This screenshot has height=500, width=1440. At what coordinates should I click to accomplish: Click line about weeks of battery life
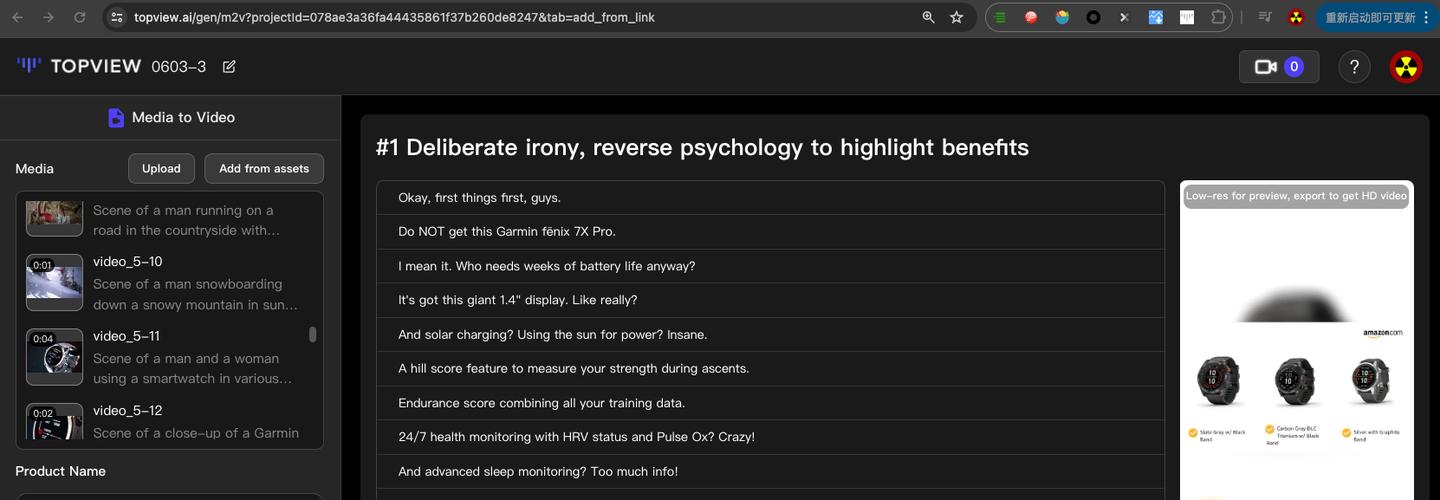click(x=770, y=266)
